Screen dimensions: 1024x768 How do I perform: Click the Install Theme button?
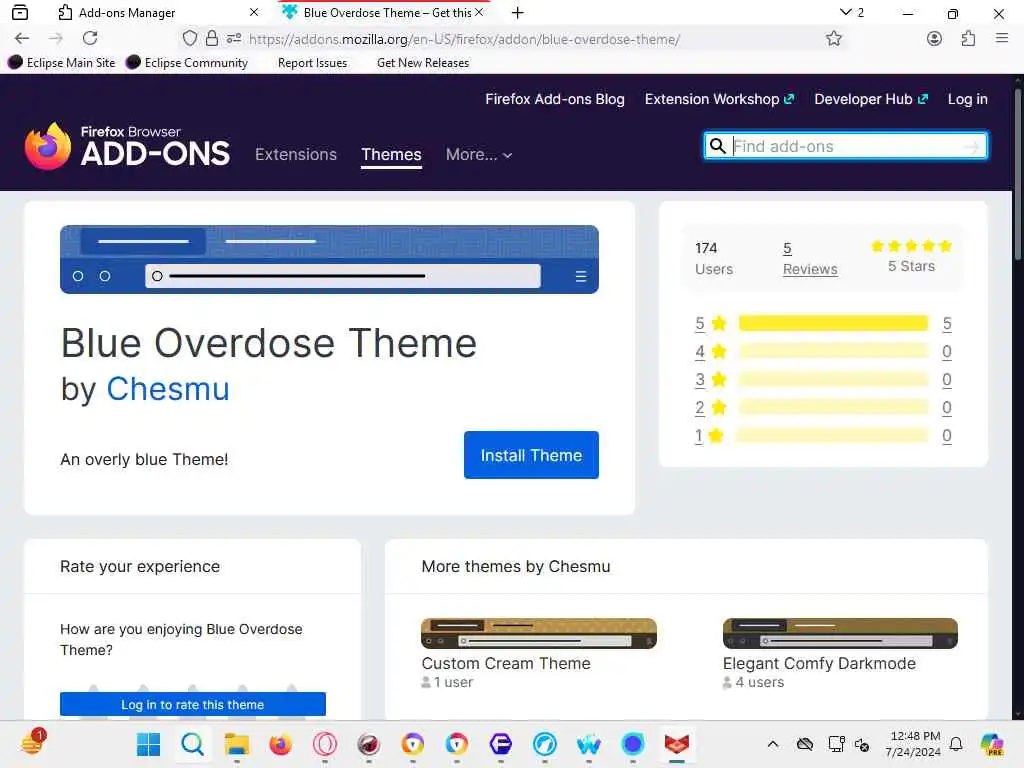531,455
